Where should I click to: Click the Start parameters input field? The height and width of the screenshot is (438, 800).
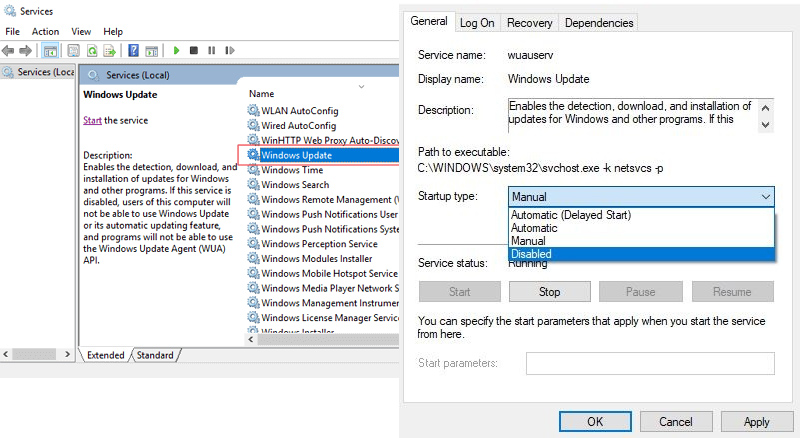point(650,363)
